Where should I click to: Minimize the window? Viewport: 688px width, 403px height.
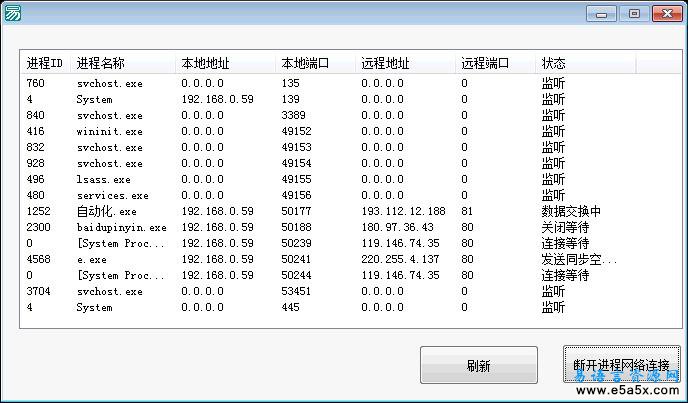[x=603, y=13]
